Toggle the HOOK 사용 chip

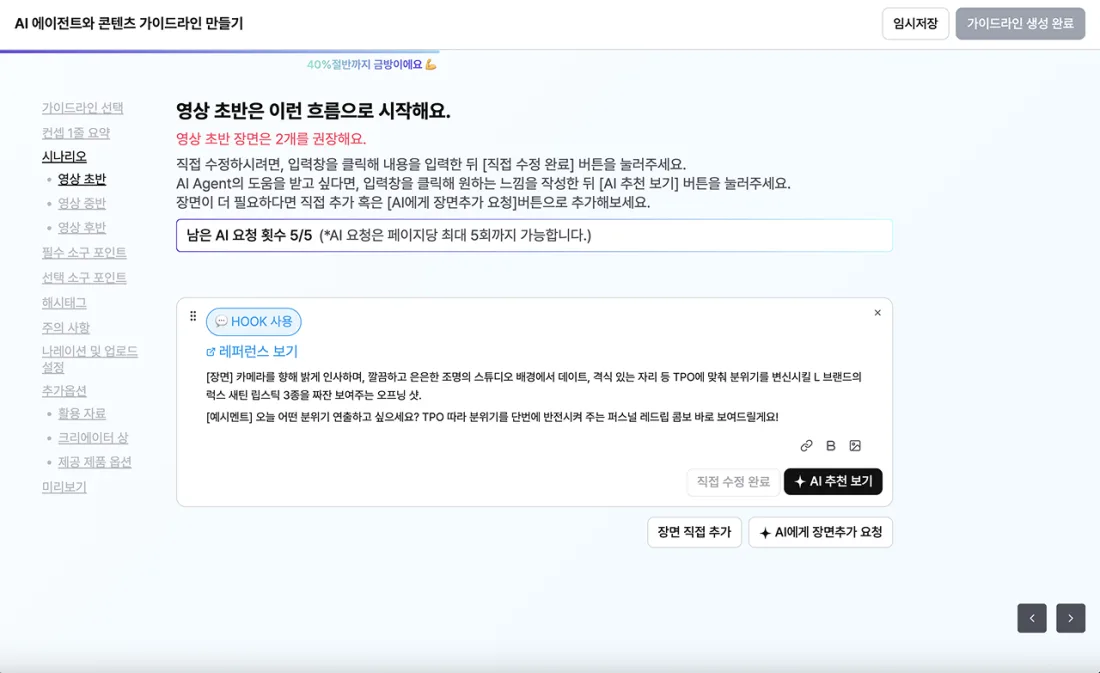coord(253,321)
